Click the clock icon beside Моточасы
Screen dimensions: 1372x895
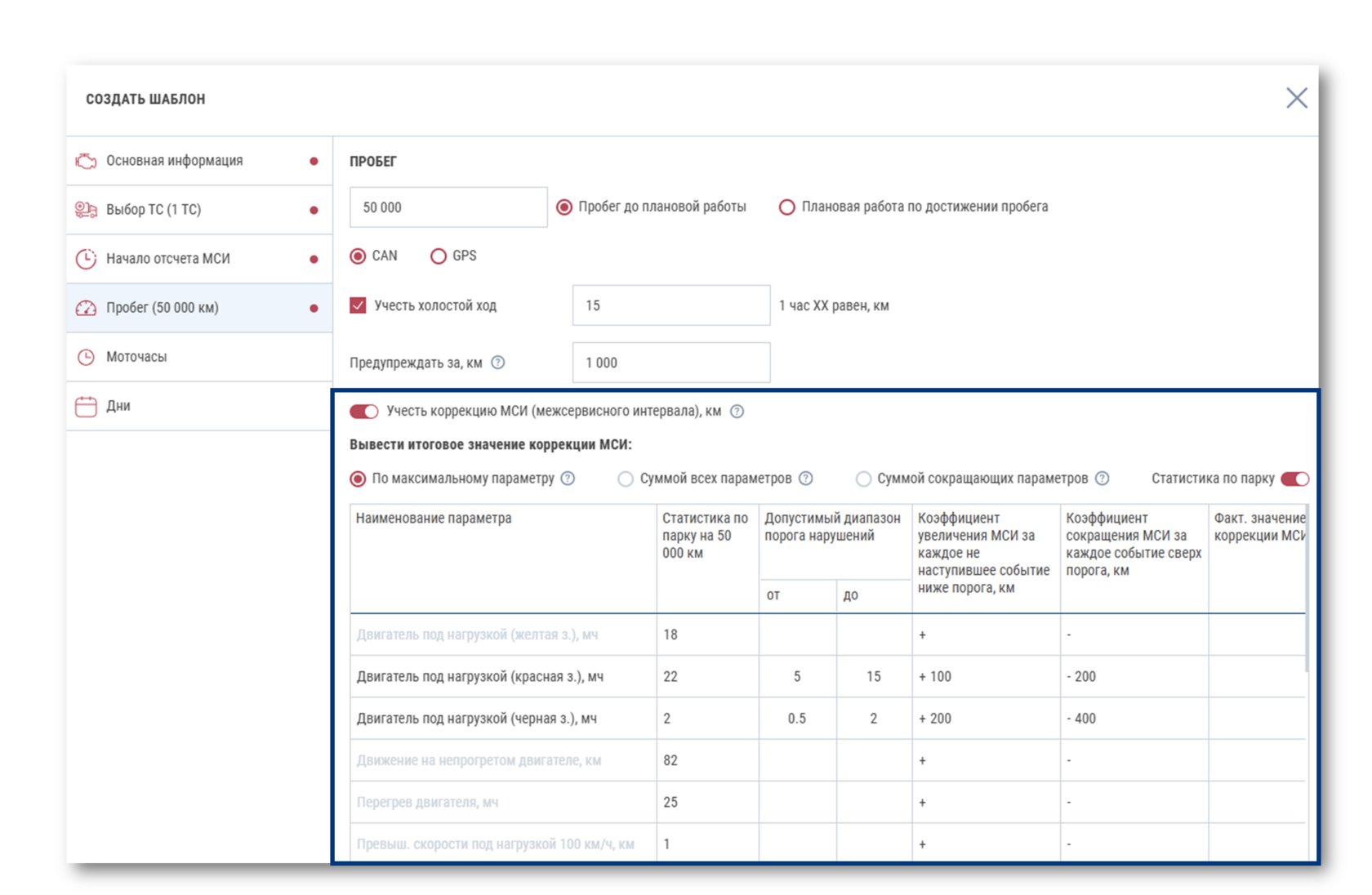[86, 357]
